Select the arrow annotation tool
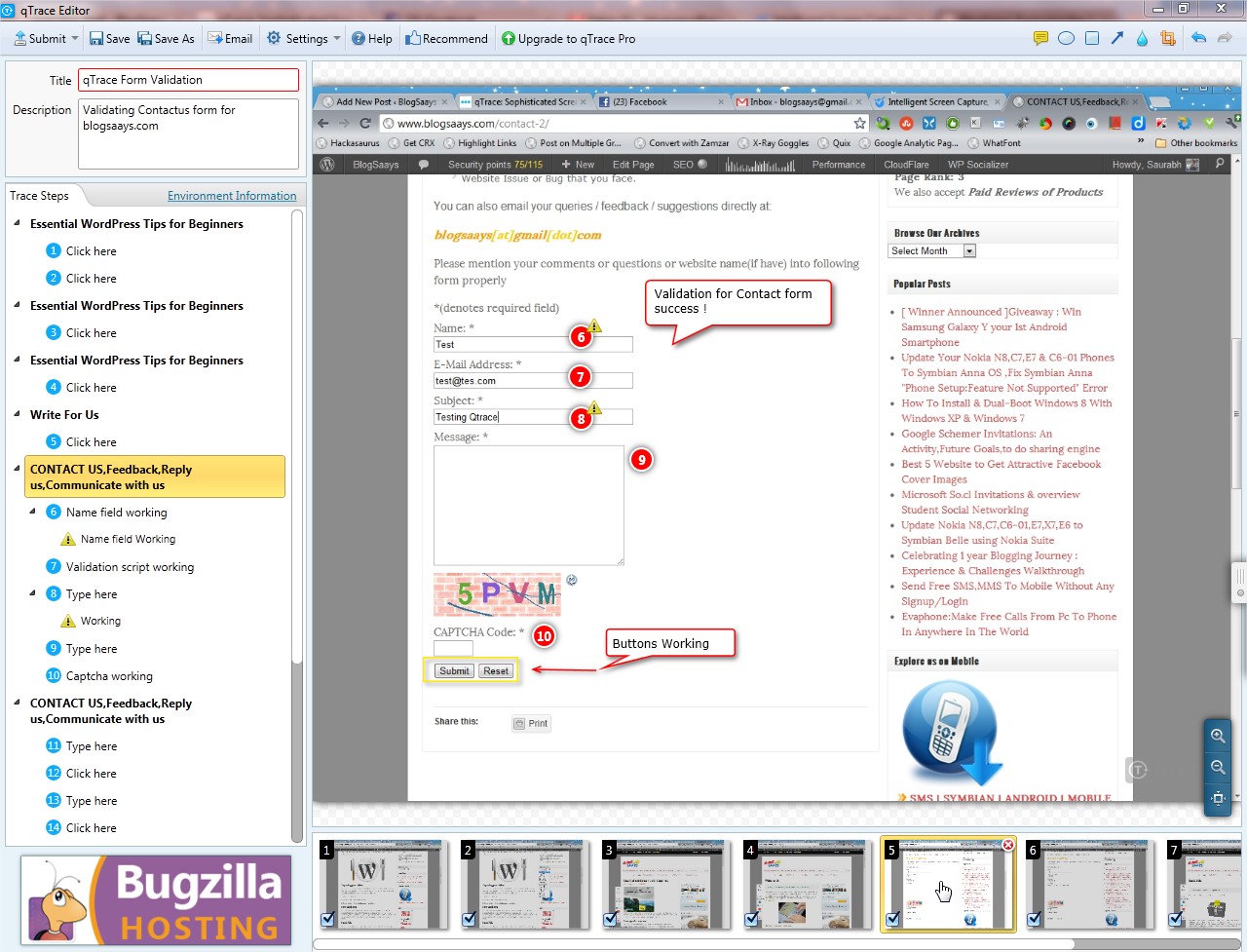Viewport: 1247px width, 952px height. point(1117,39)
